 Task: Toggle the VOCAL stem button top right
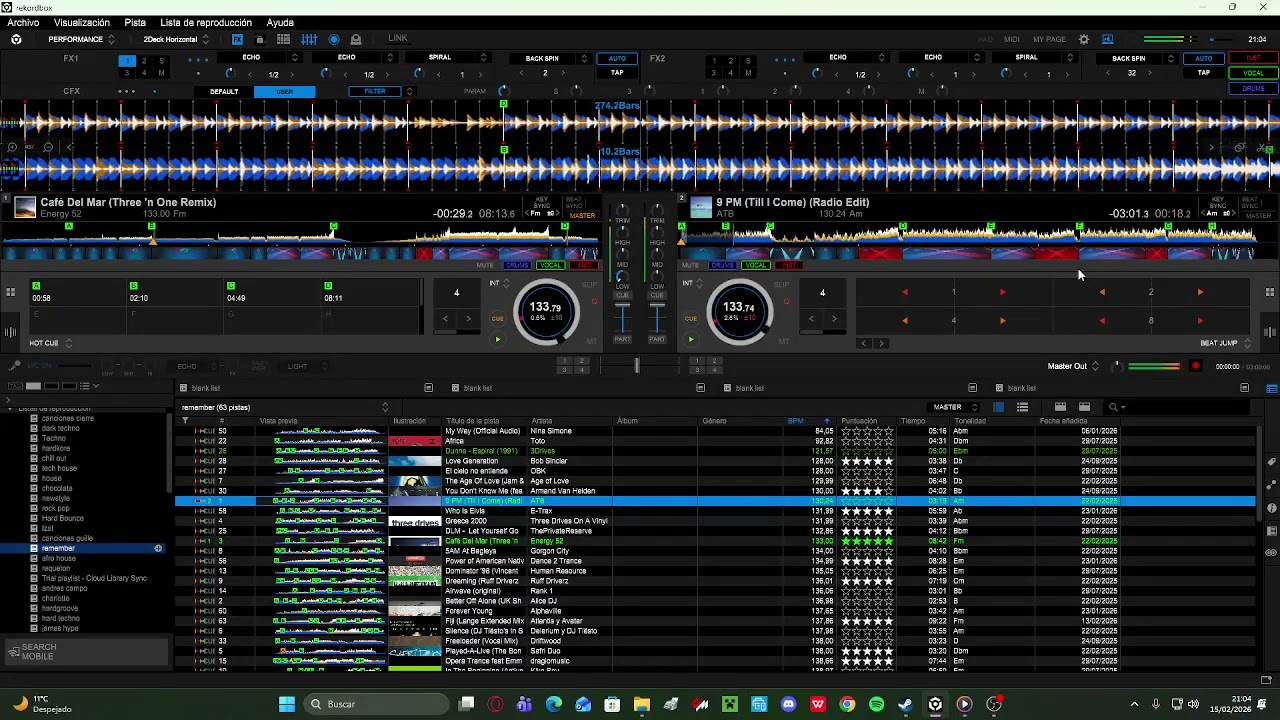1253,73
